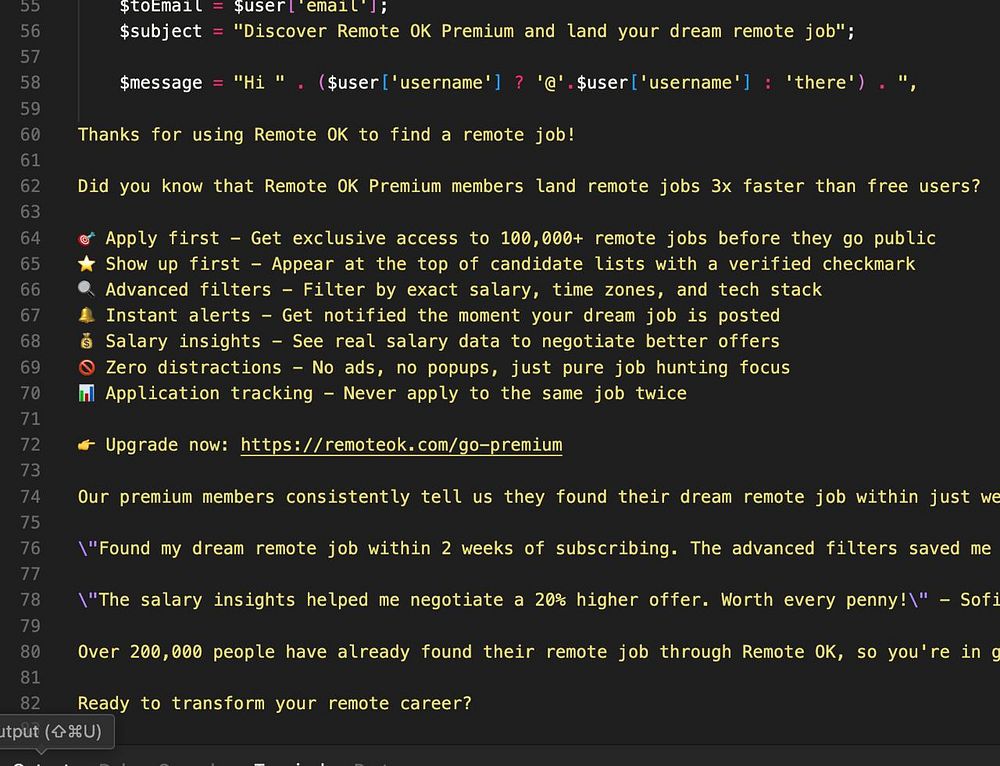Click the bell emoji before Instant alerts

coord(86,316)
